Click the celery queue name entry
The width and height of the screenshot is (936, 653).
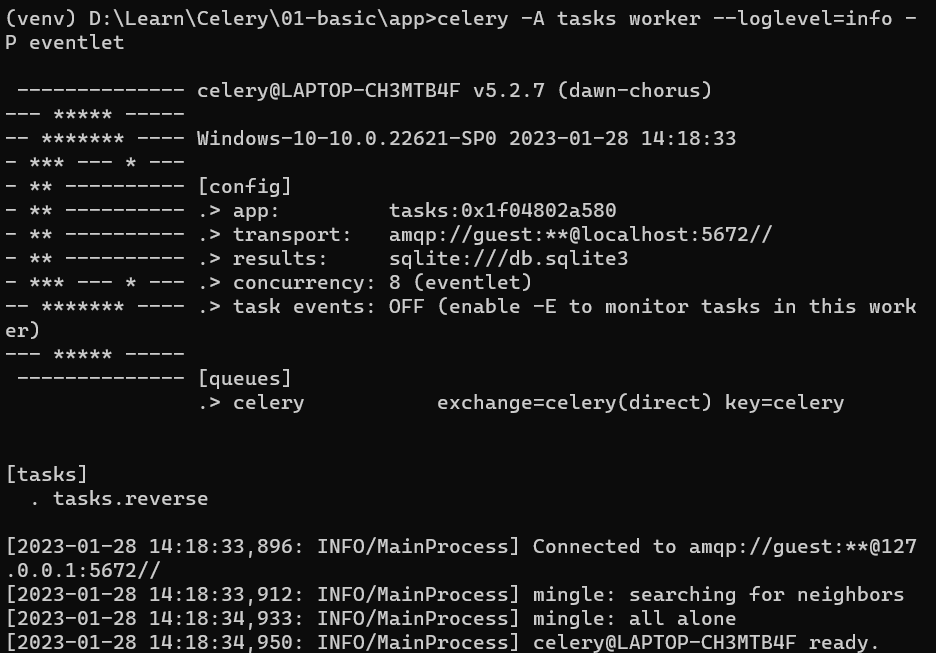point(269,403)
